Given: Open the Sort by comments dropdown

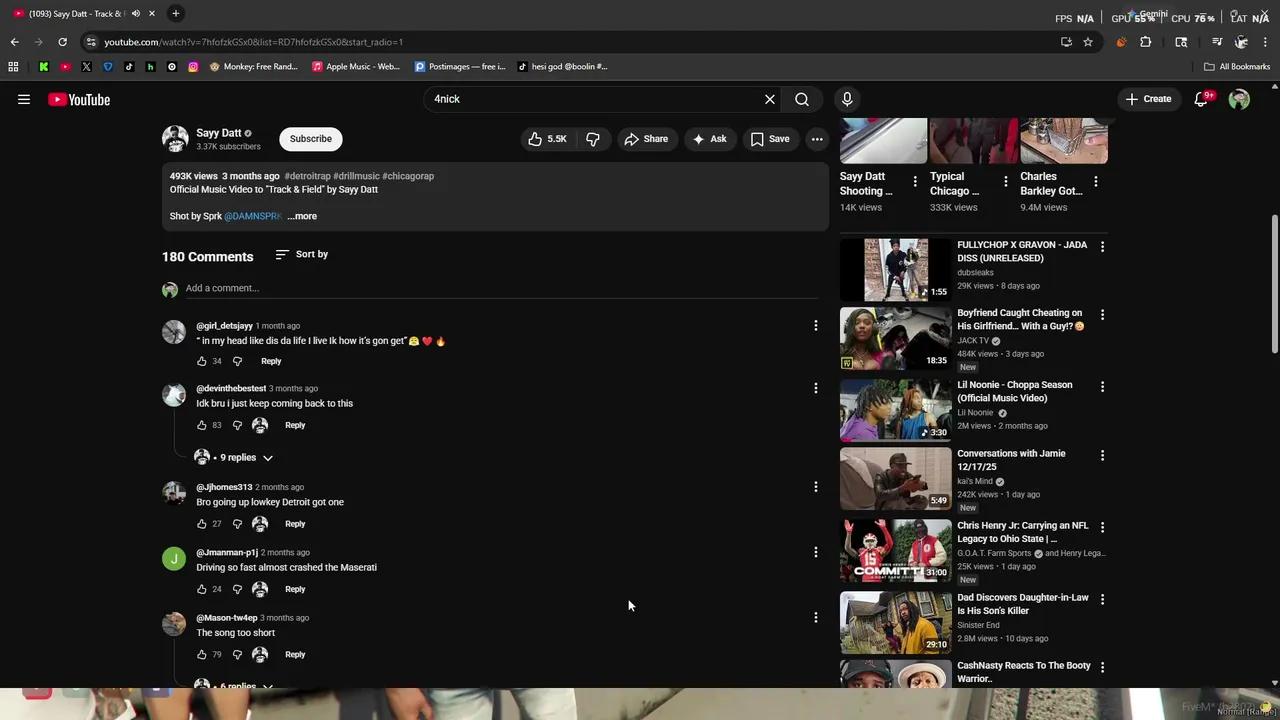Looking at the screenshot, I should (303, 254).
